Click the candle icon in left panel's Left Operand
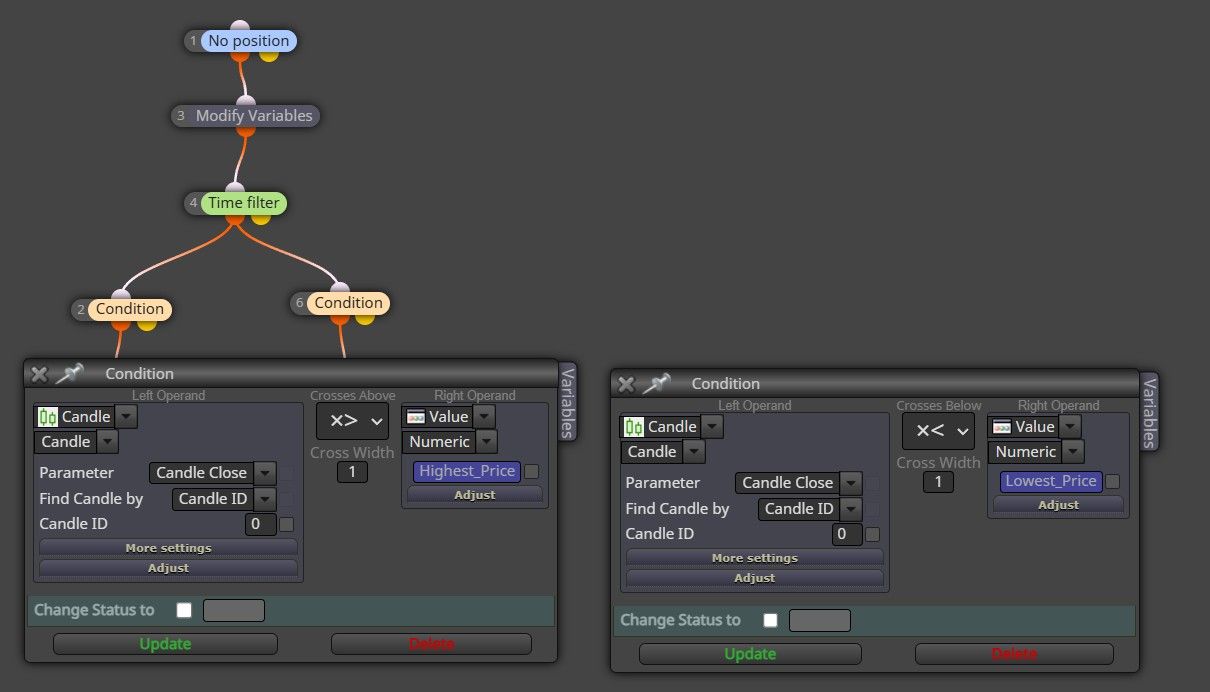The width and height of the screenshot is (1210, 692). [x=48, y=417]
